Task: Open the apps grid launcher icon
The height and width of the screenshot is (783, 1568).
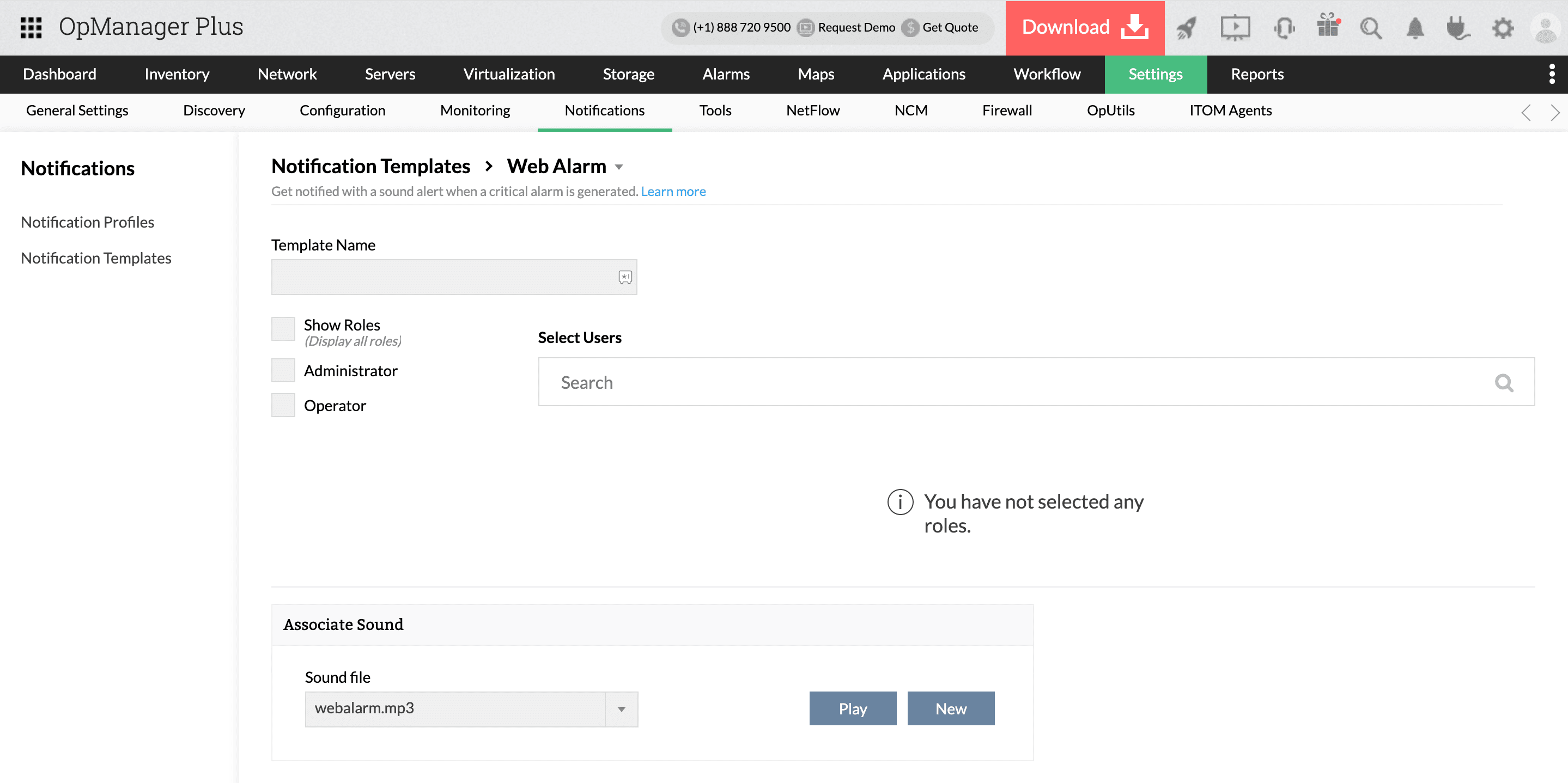Action: pos(31,27)
